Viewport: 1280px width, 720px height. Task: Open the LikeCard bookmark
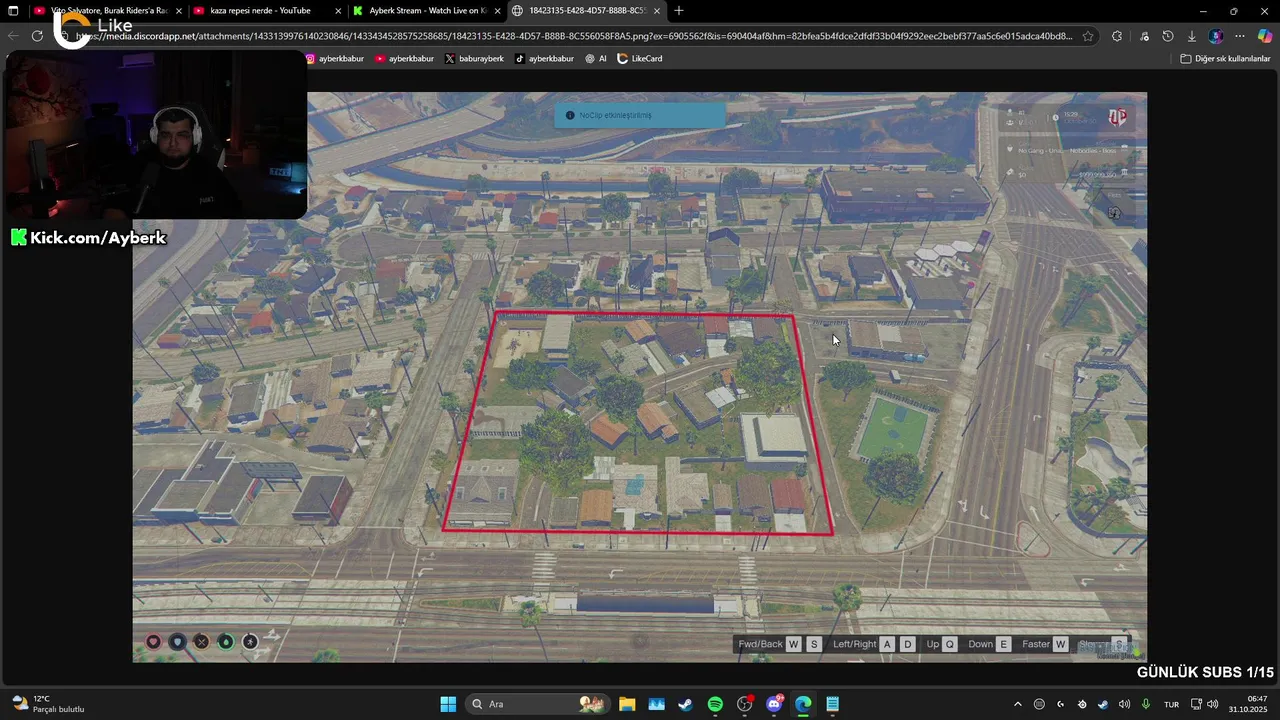pyautogui.click(x=640, y=59)
